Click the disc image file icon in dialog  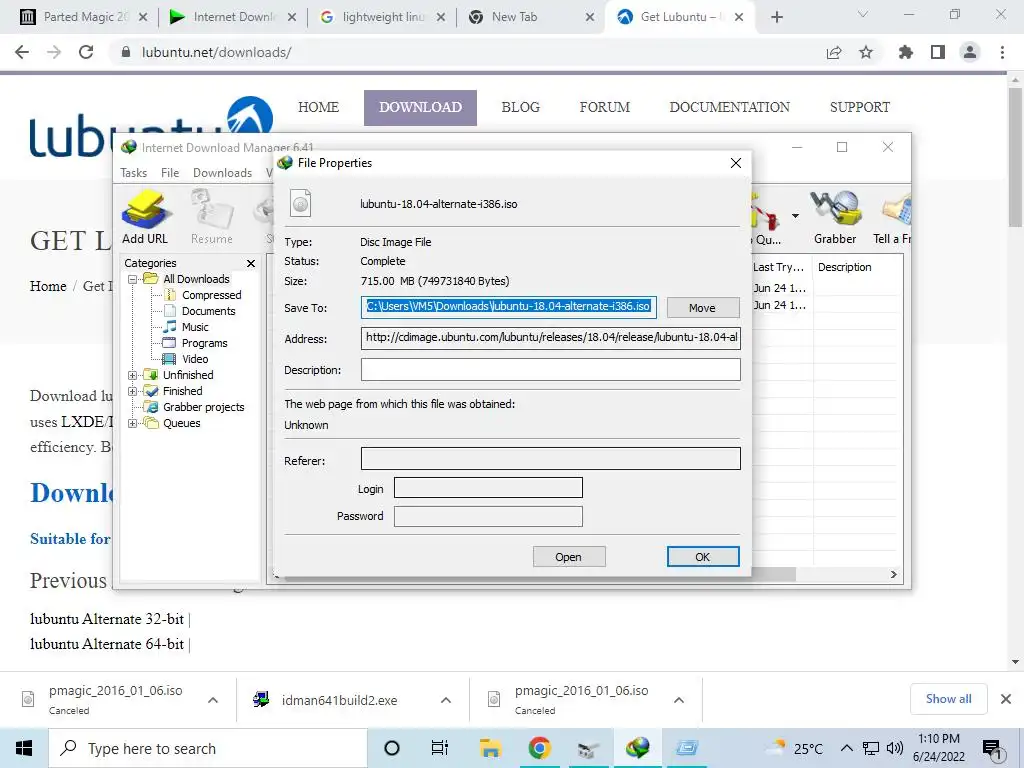point(300,203)
